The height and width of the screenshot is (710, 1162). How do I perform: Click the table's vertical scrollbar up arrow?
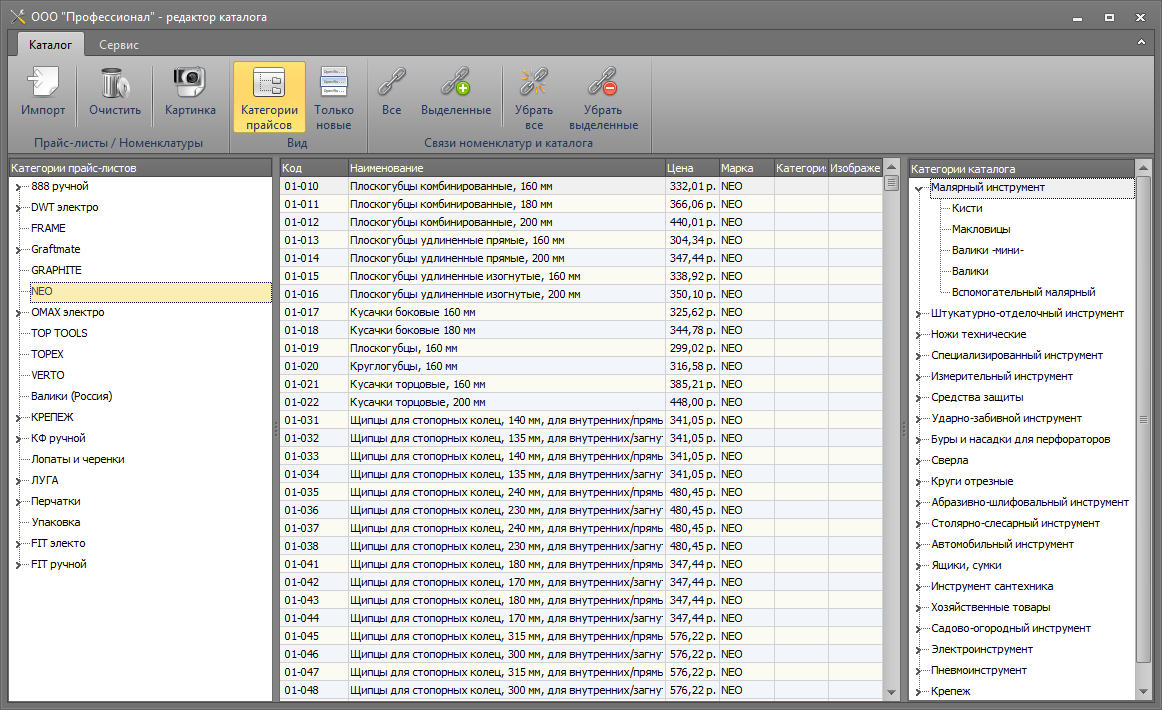[x=892, y=167]
